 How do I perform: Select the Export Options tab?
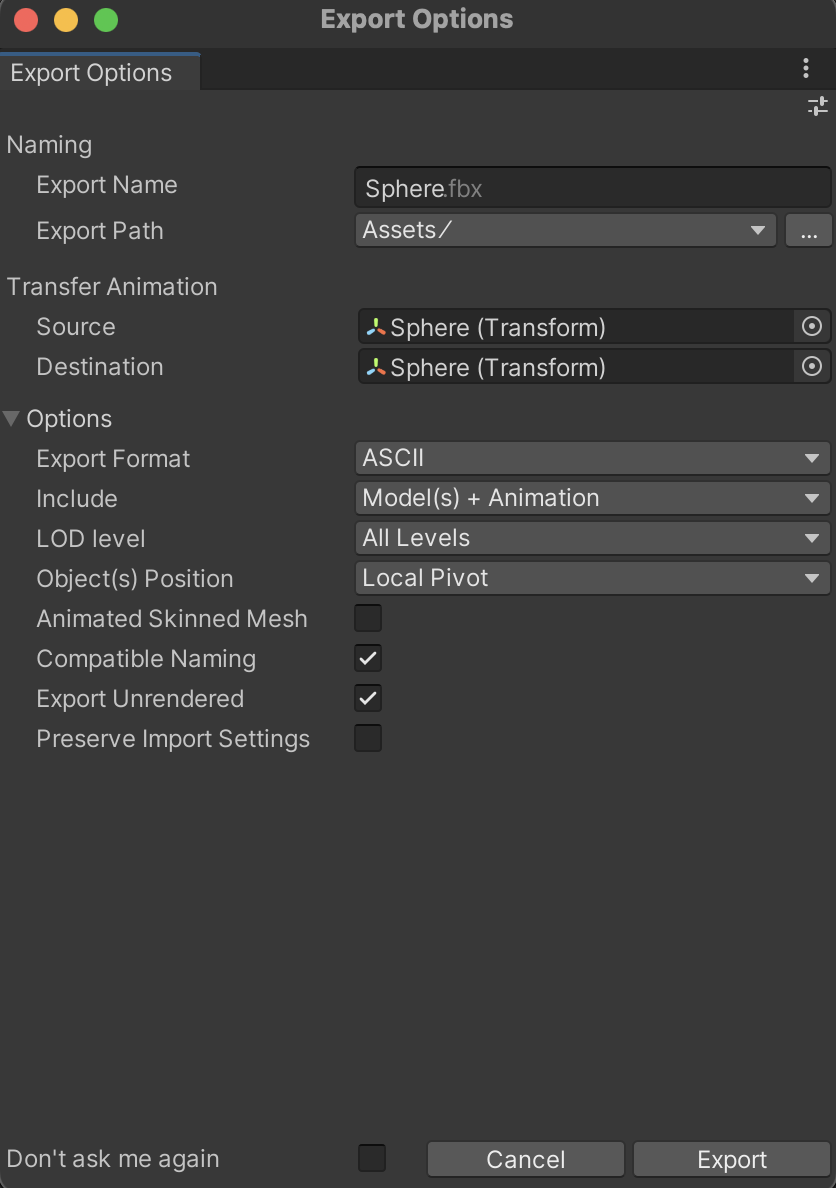[x=92, y=73]
